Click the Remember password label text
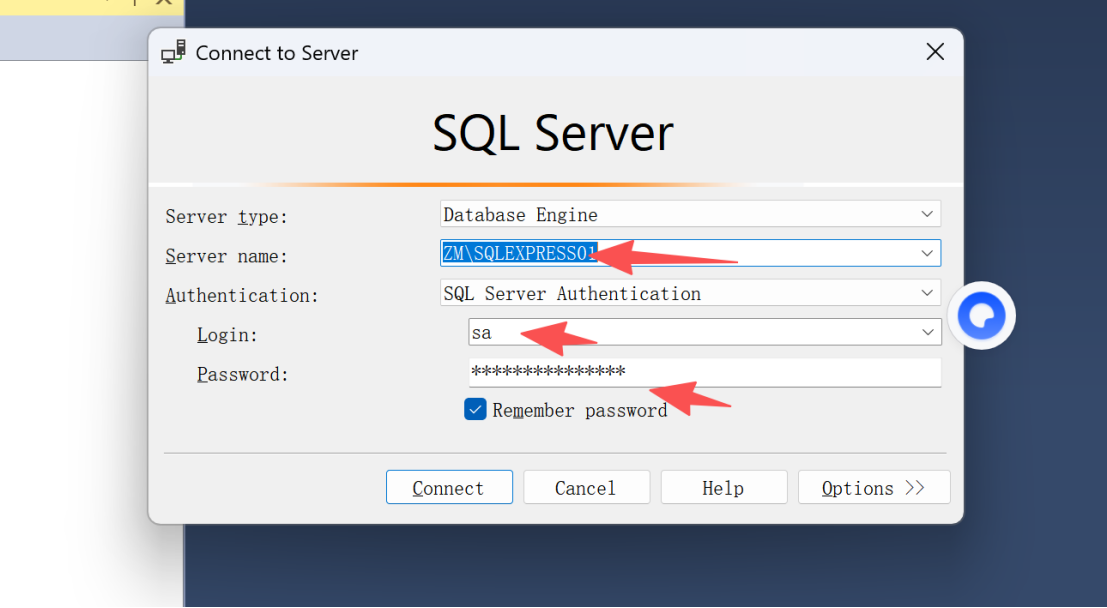This screenshot has width=1107, height=608. point(580,410)
